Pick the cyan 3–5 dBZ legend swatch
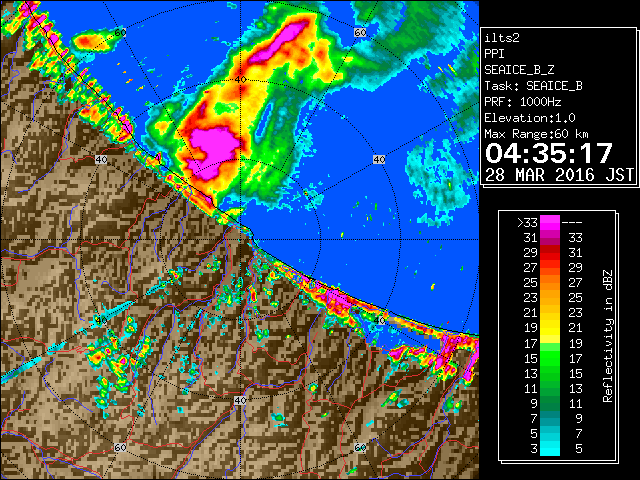Viewport: 640px width, 480px height. pyautogui.click(x=550, y=449)
